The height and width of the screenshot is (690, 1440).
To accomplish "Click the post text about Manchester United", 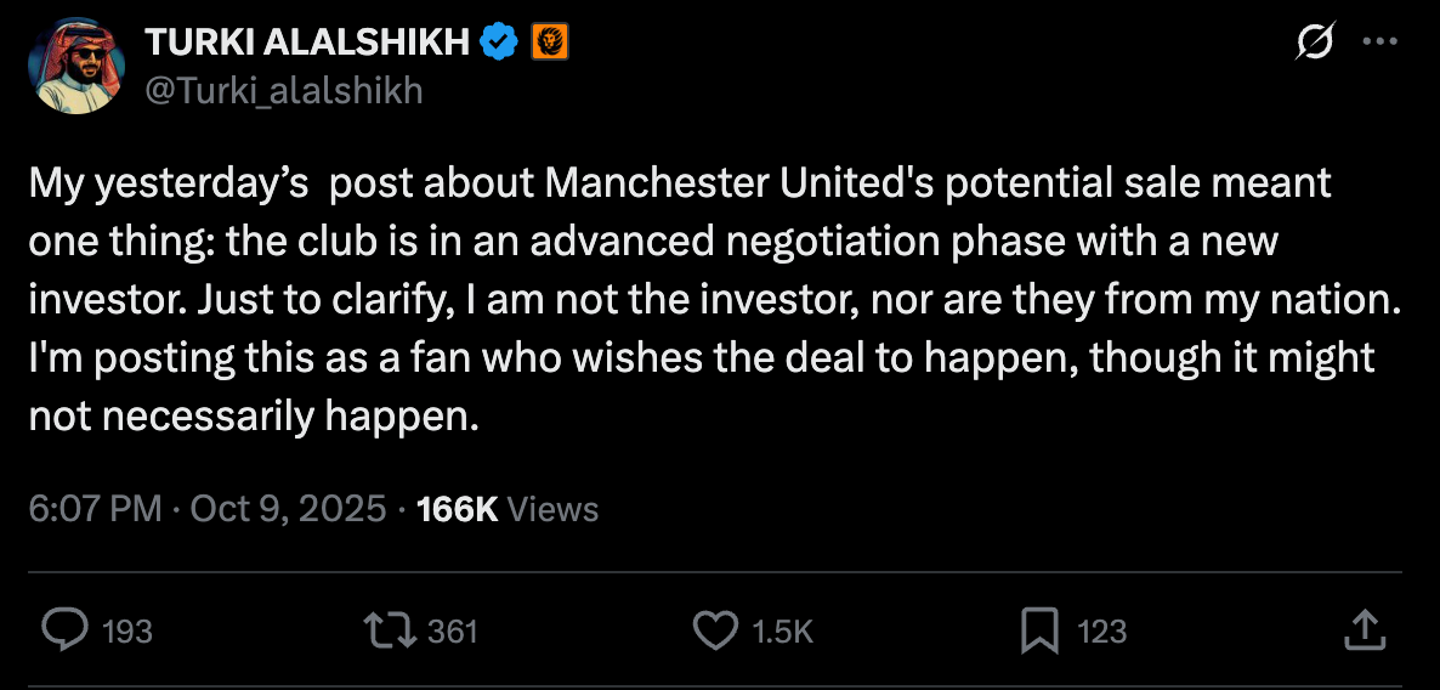I will pyautogui.click(x=700, y=300).
